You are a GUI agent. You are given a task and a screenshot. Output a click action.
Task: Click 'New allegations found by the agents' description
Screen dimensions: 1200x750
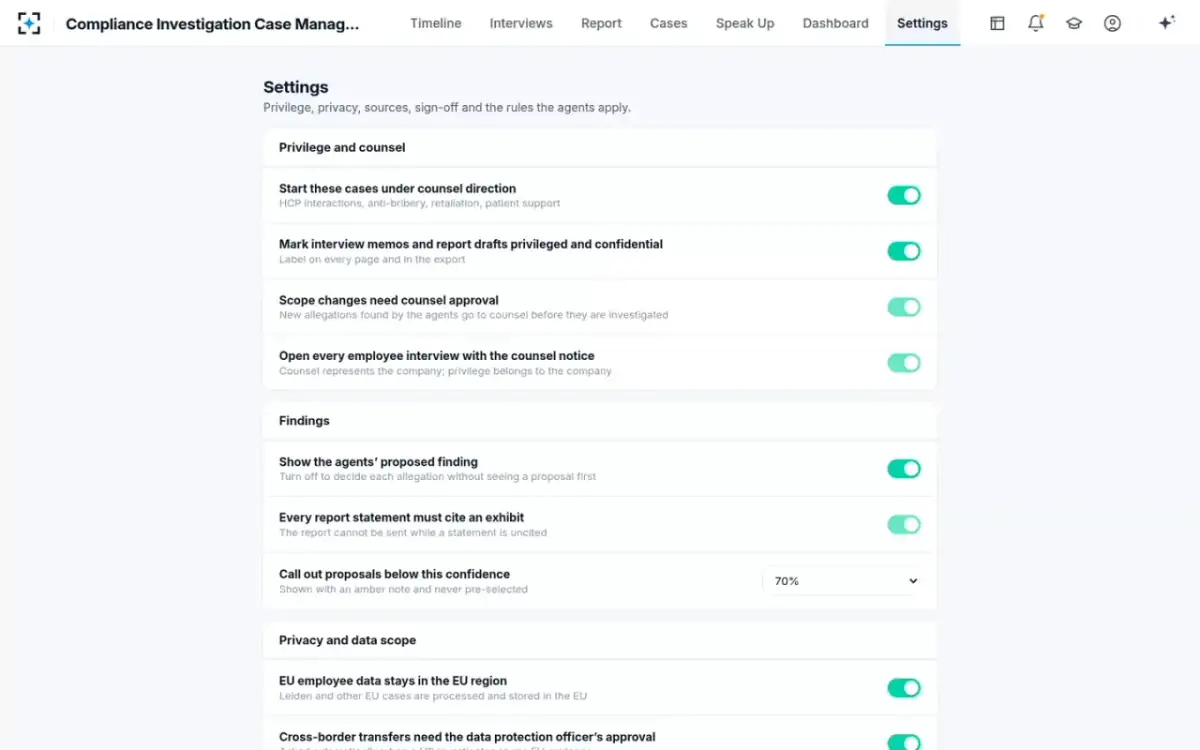point(473,315)
